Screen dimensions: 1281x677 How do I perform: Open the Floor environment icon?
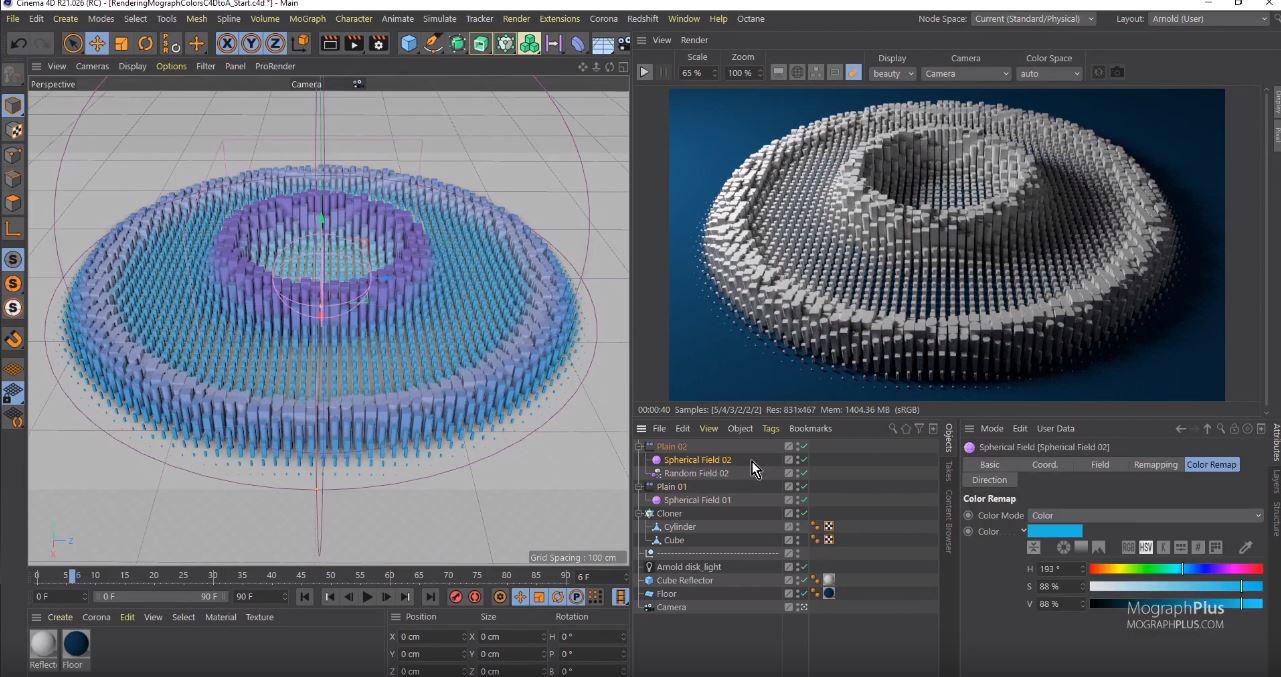[602, 43]
